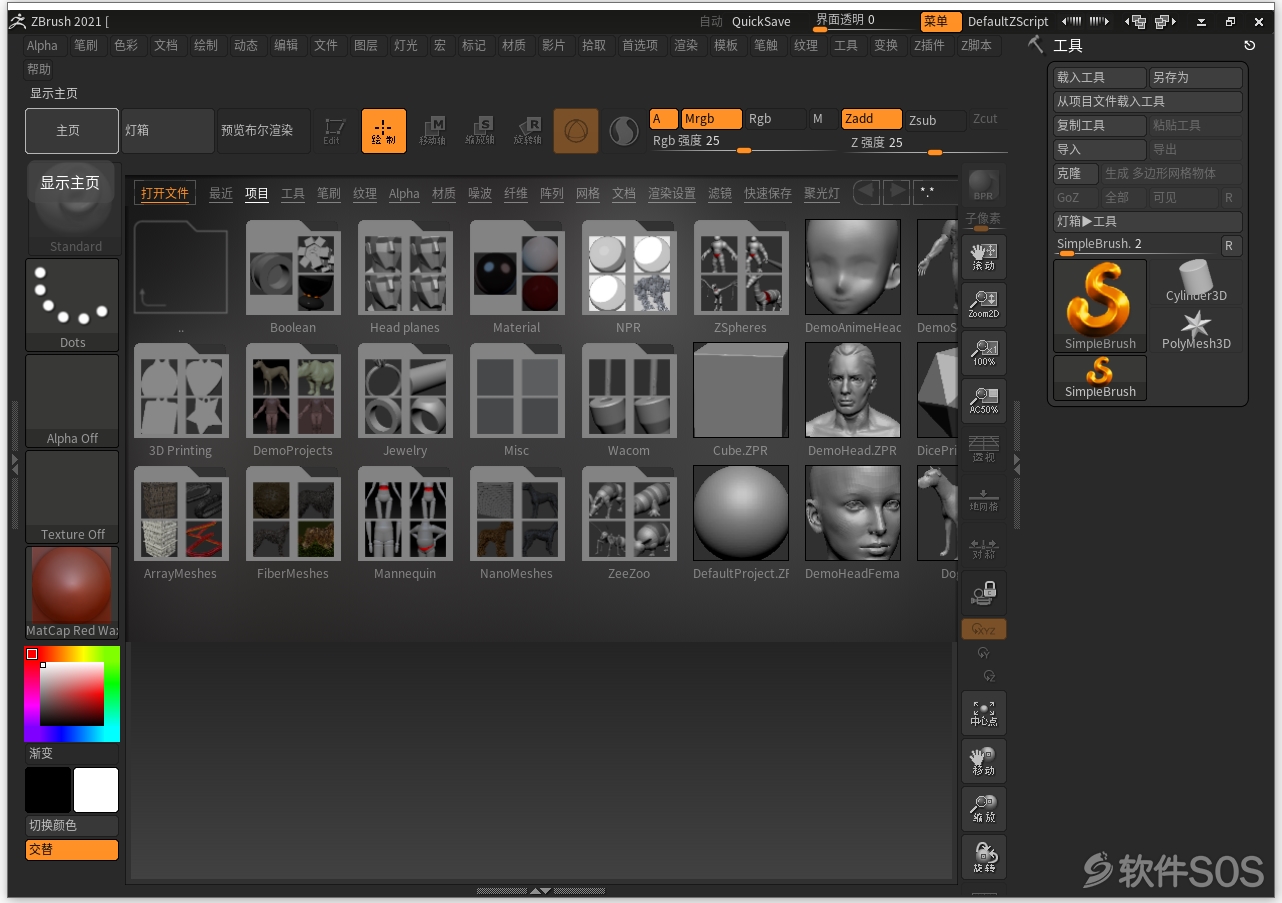Image resolution: width=1282 pixels, height=903 pixels.
Task: Collapse the left tray divider arrow
Action: click(x=15, y=464)
